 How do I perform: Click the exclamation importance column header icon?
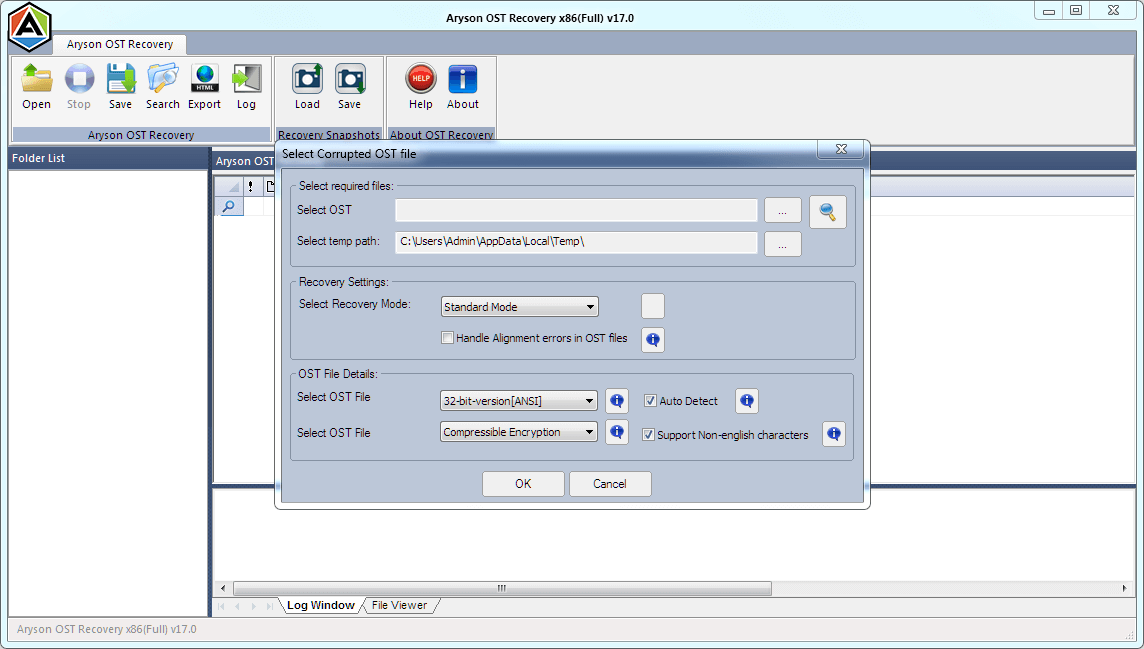[x=250, y=187]
